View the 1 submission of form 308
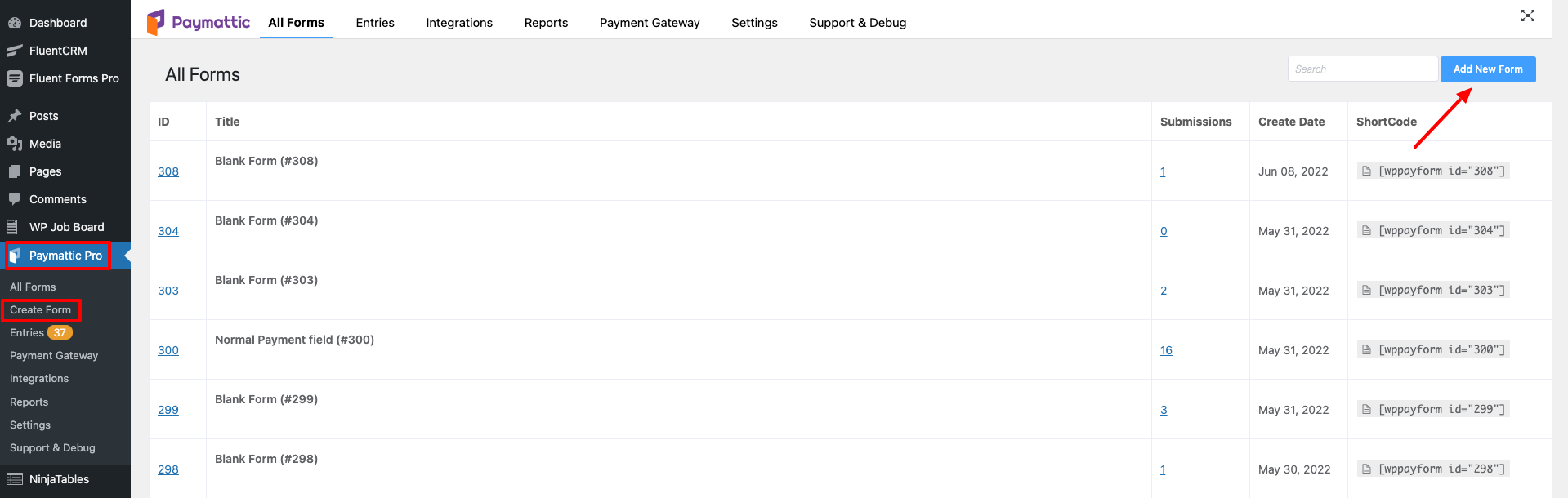Image resolution: width=1568 pixels, height=498 pixels. tap(1163, 171)
